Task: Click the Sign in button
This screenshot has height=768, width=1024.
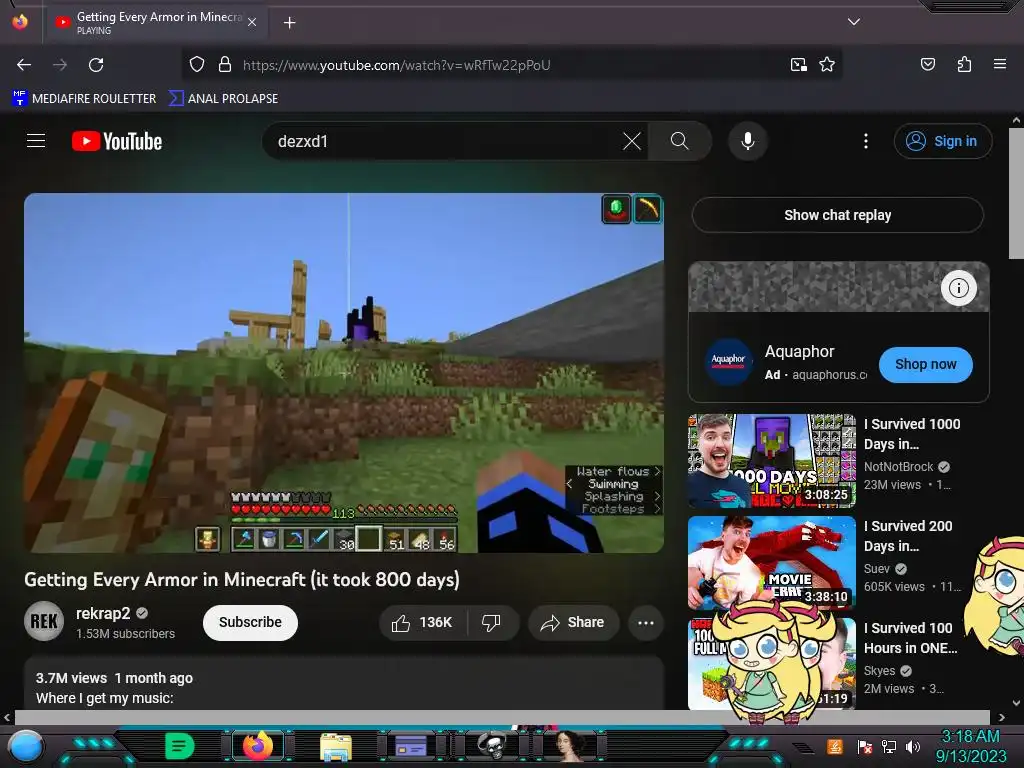Action: [942, 141]
